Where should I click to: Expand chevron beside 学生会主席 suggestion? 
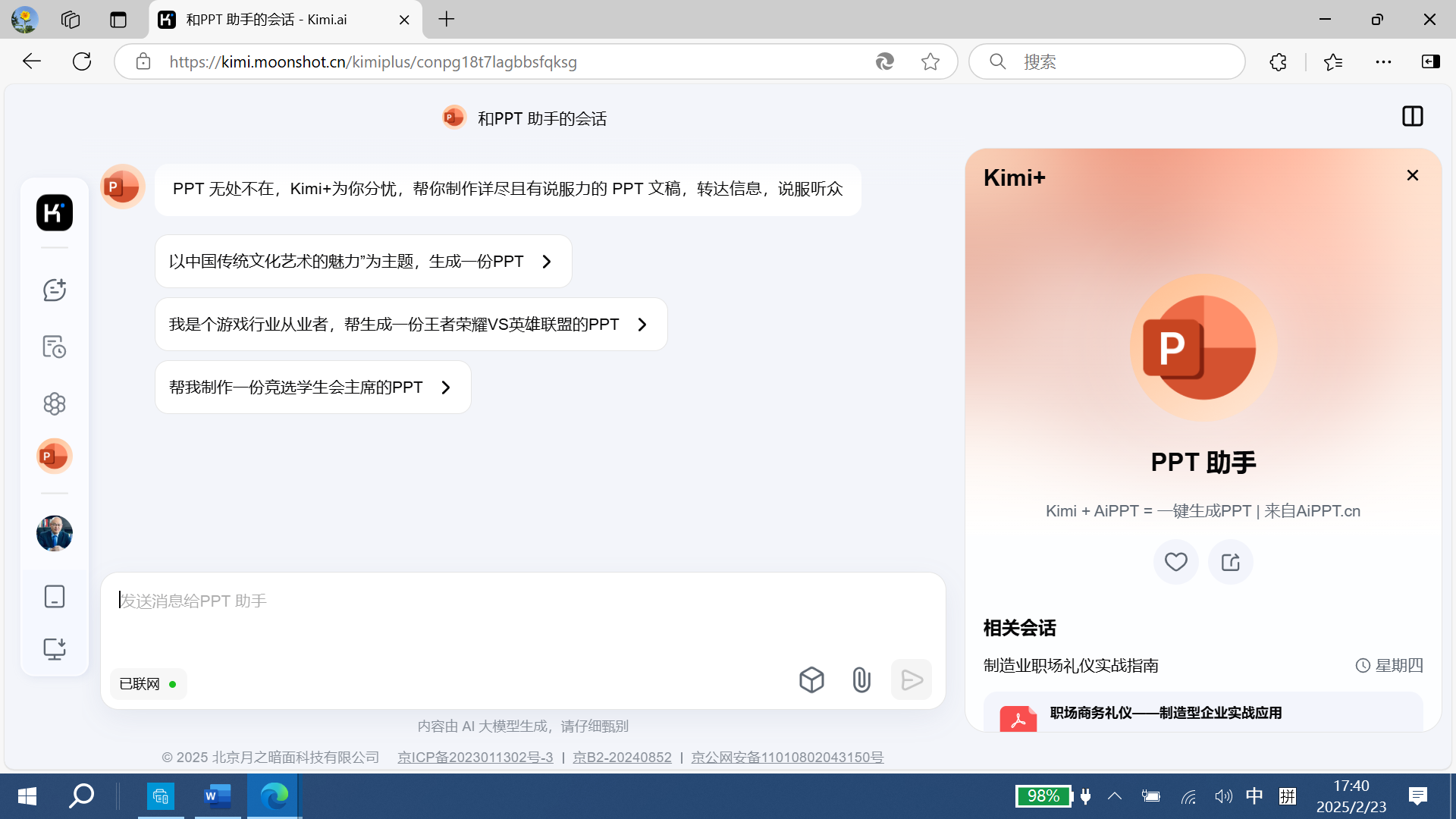click(x=446, y=388)
